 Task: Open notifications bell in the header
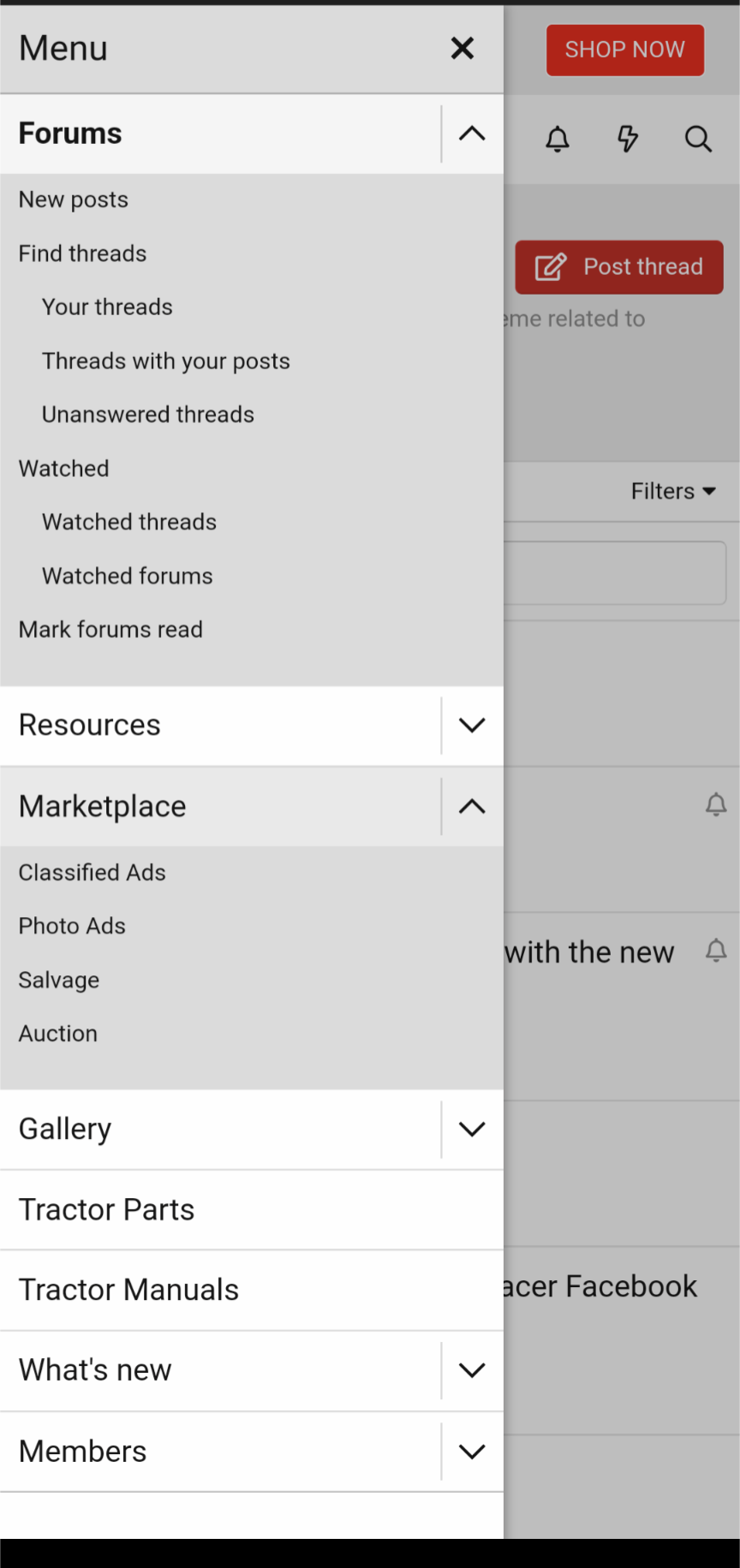558,139
